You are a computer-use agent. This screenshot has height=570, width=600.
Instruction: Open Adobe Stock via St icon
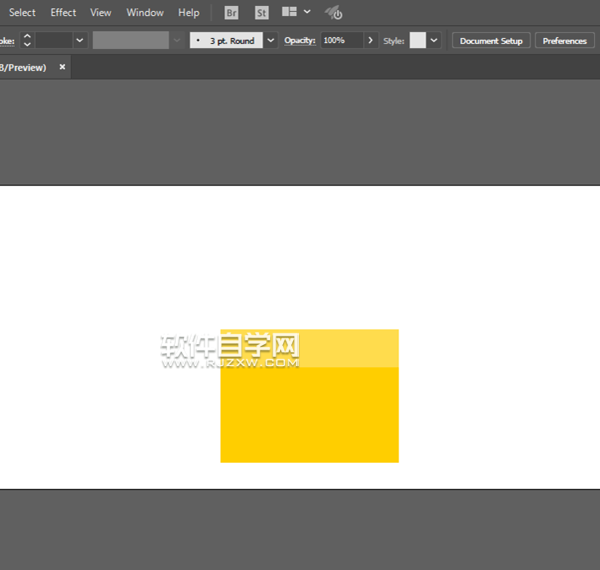click(261, 13)
